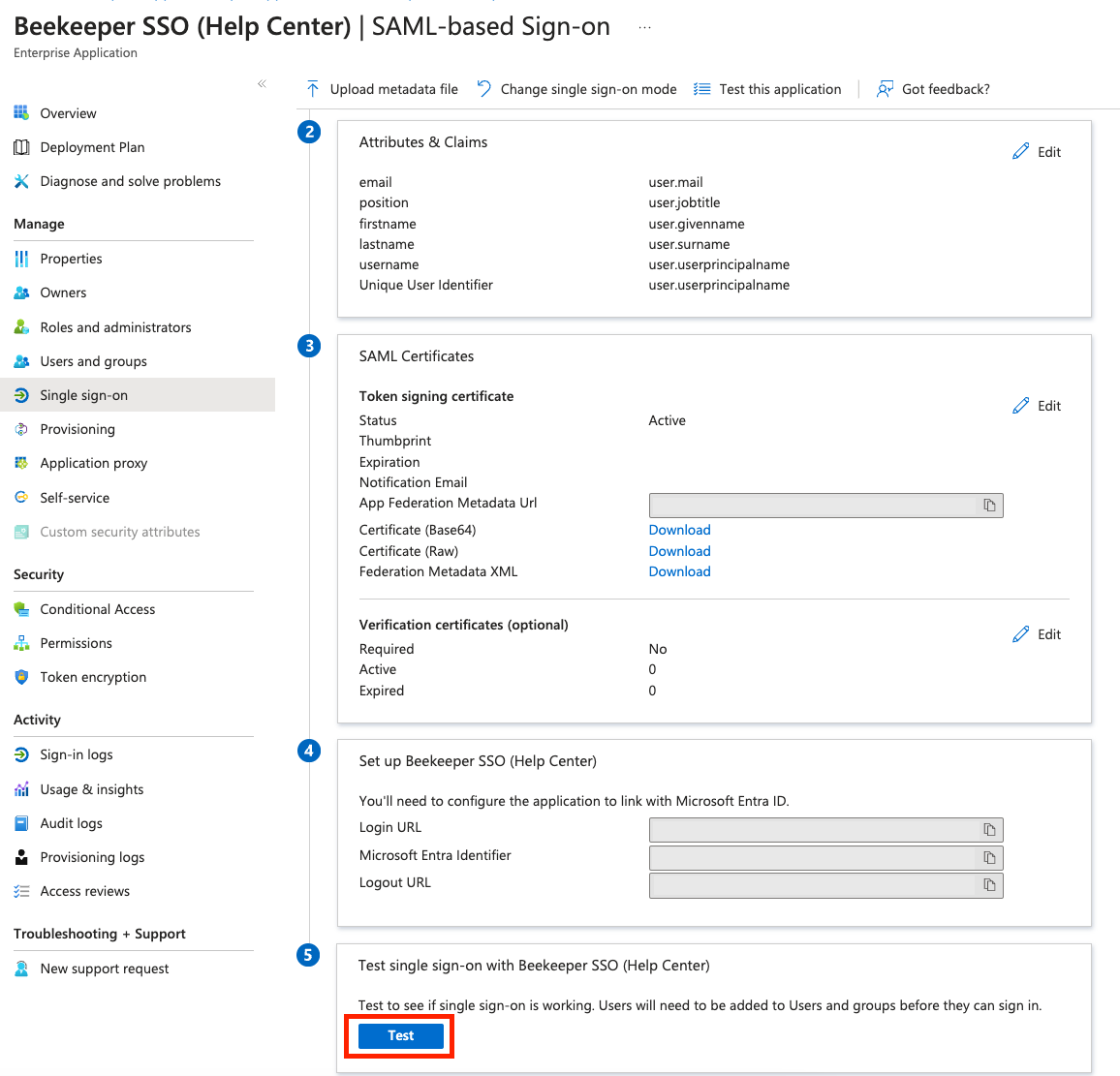Viewport: 1120px width, 1076px height.
Task: Edit Attributes & Claims section
Action: [x=1037, y=151]
